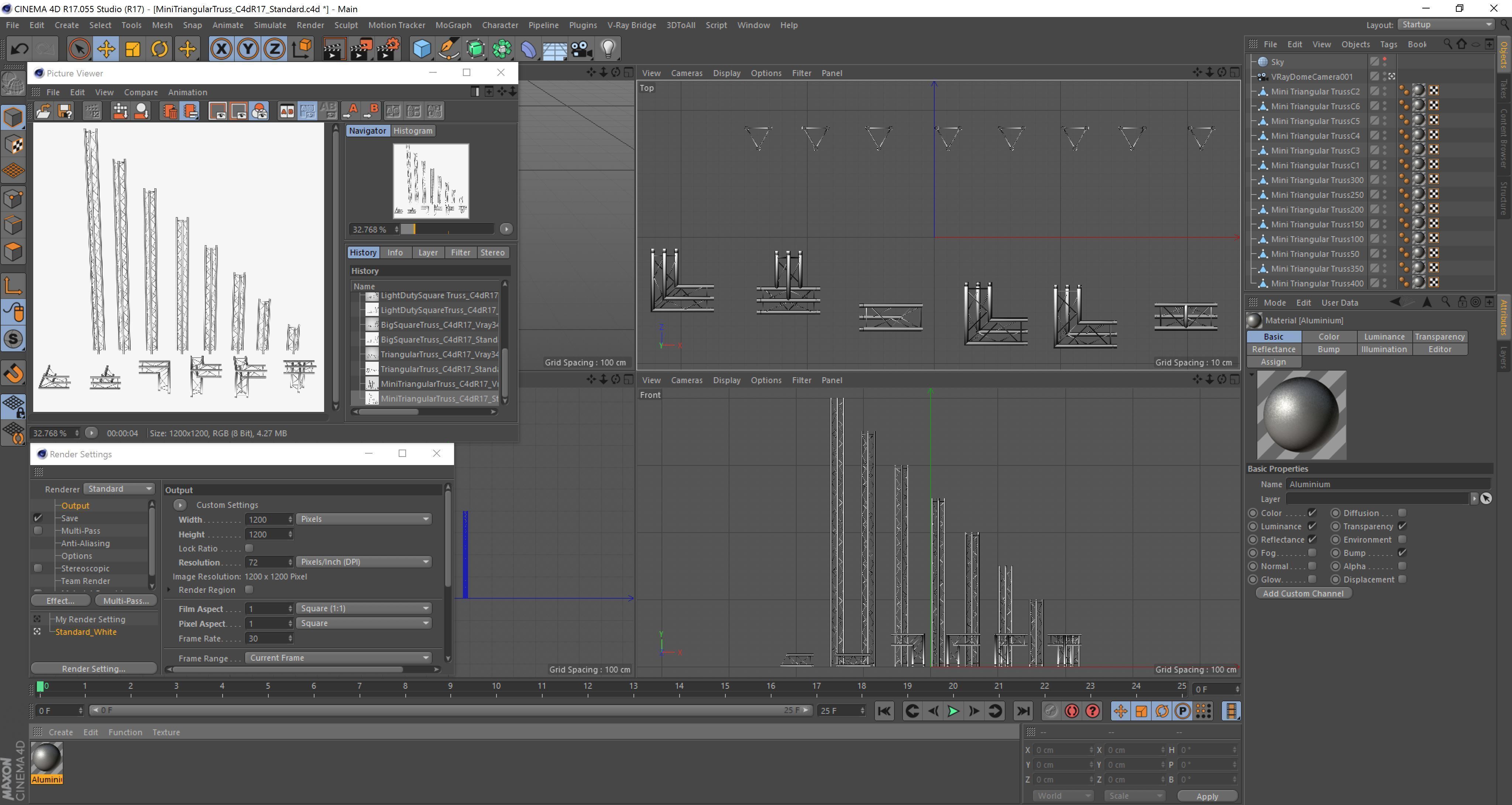Switch to the Histogram tab
The width and height of the screenshot is (1512, 805).
[x=413, y=131]
